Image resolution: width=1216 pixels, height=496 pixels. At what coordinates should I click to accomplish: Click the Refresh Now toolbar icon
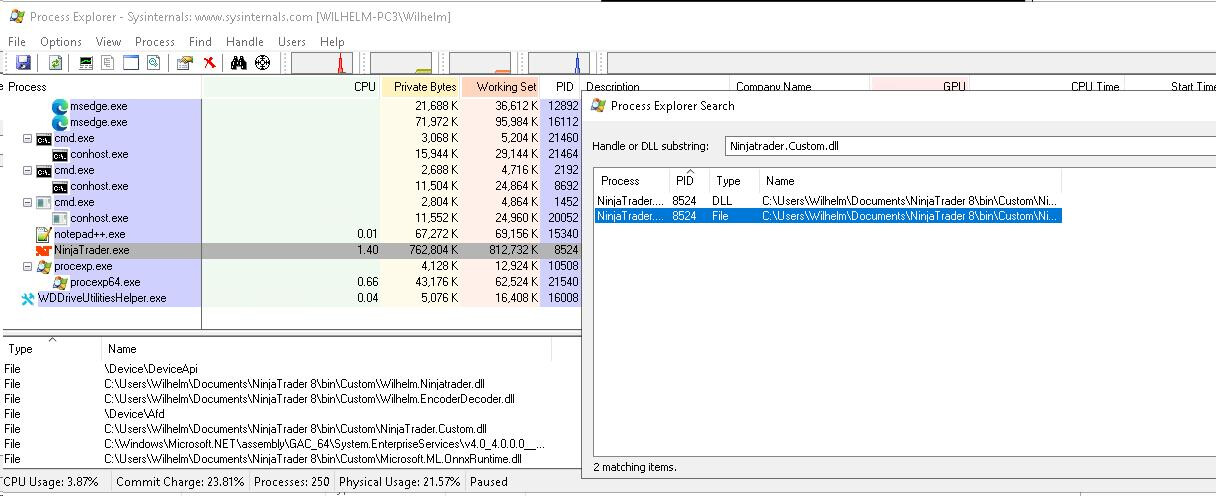pyautogui.click(x=55, y=63)
